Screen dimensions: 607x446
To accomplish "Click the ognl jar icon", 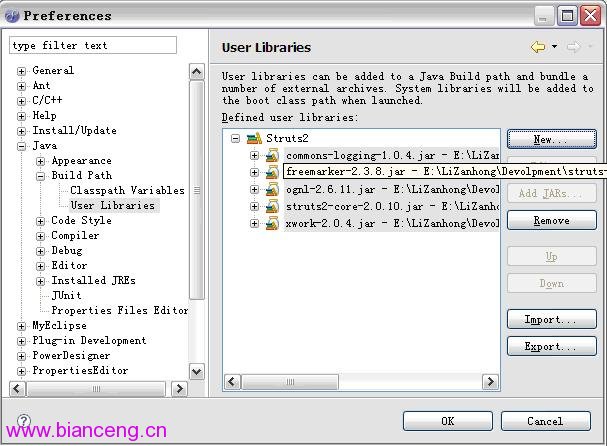I will (x=272, y=189).
